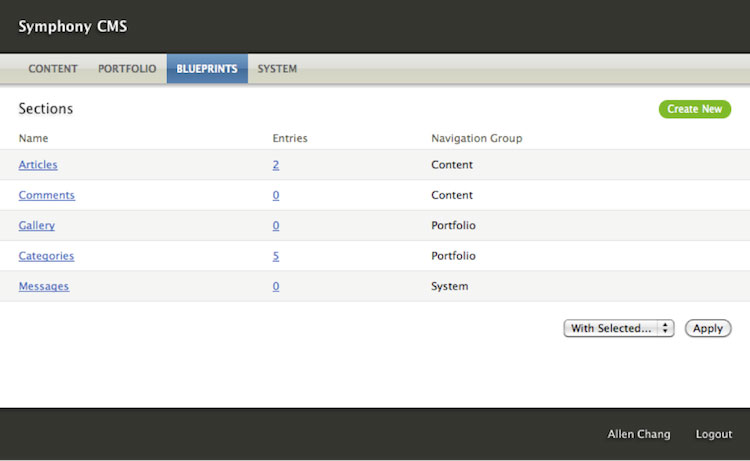Click the Logout link
Image resolution: width=750 pixels, height=461 pixels.
pos(714,434)
